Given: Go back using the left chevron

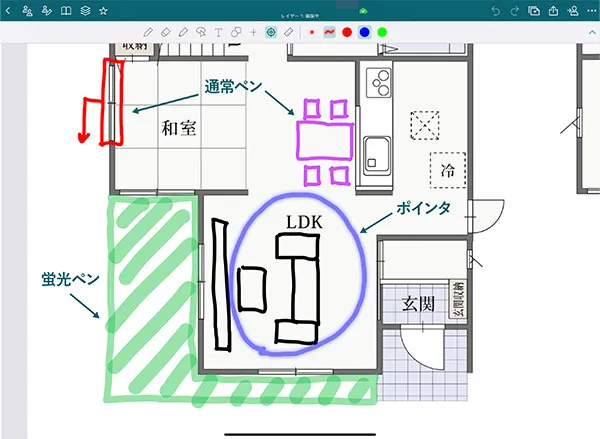Looking at the screenshot, I should [8, 11].
